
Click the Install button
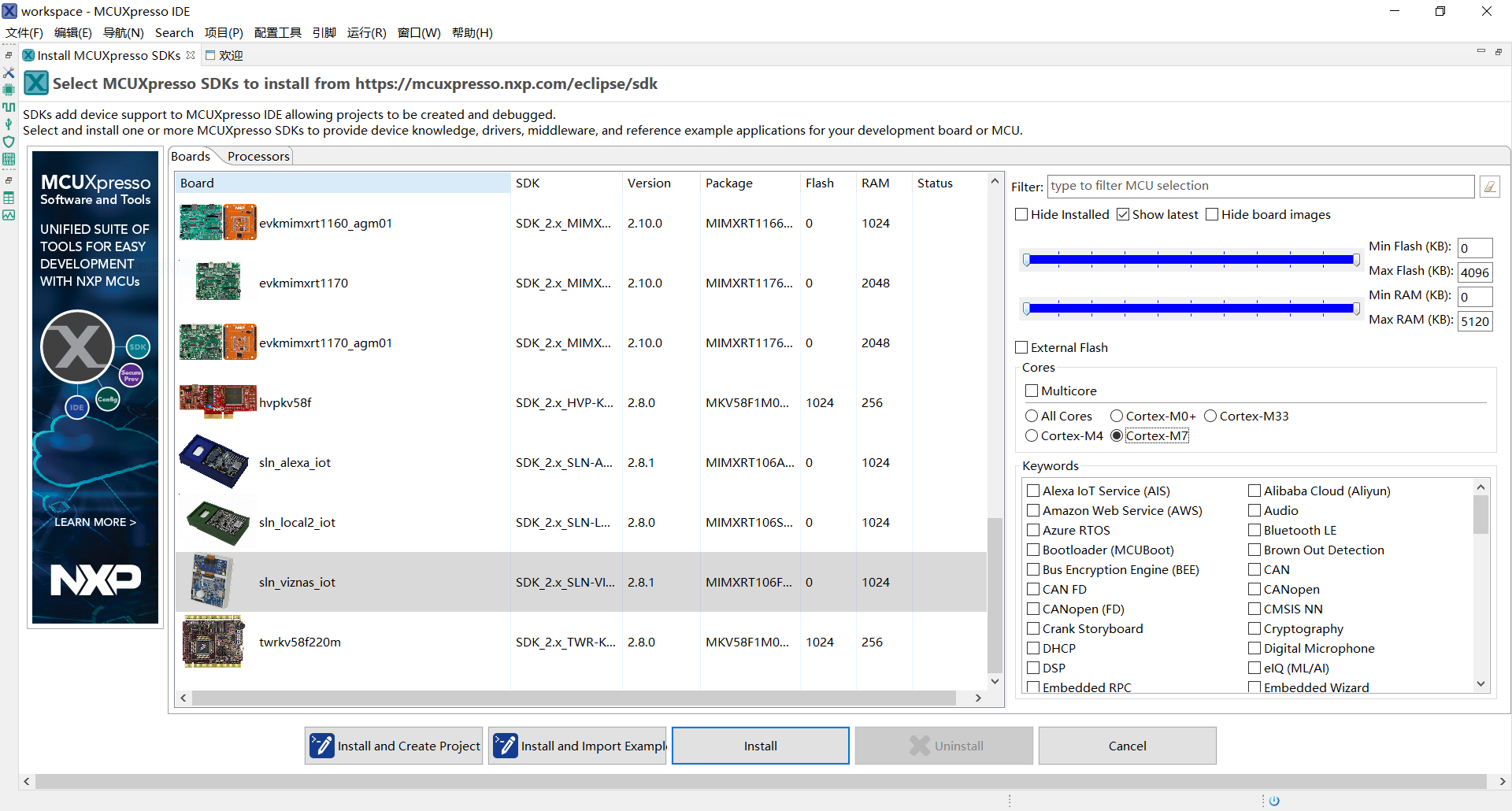tap(760, 746)
